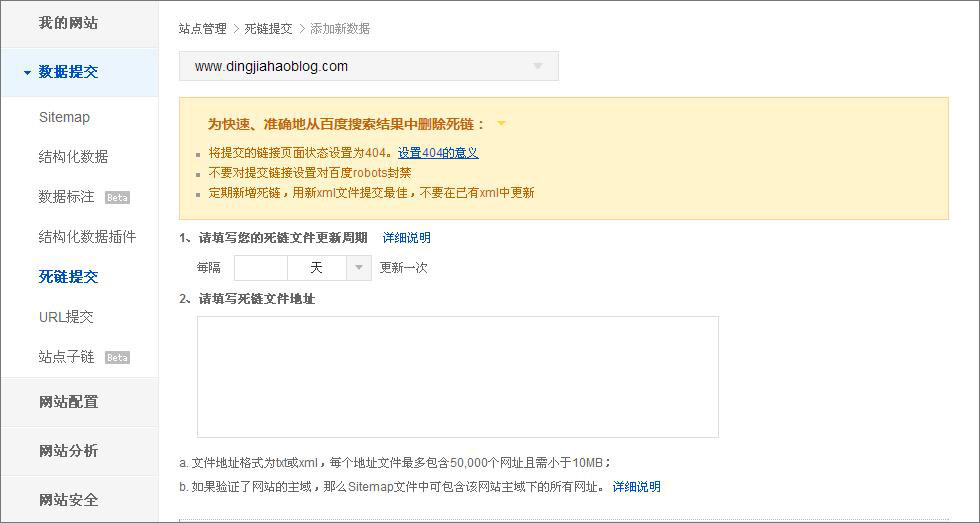980x523 pixels.
Task: Collapse the 数据提交 section arrow
Action: click(27, 73)
